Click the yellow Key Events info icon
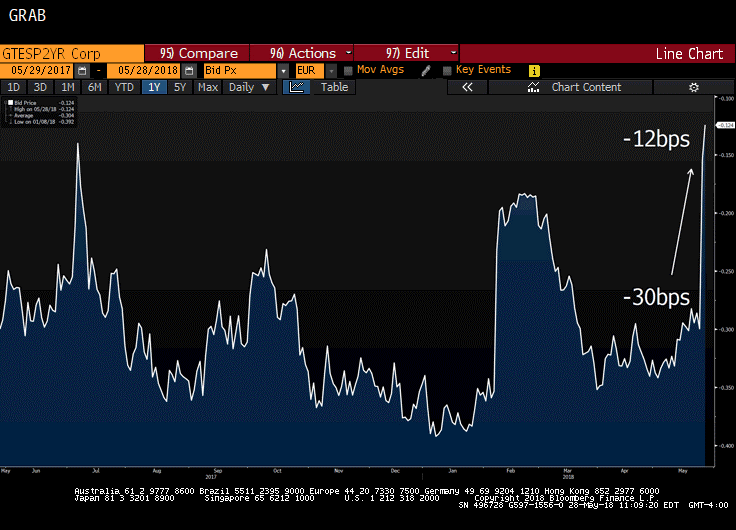Viewport: 736px width, 530px height. pyautogui.click(x=534, y=71)
